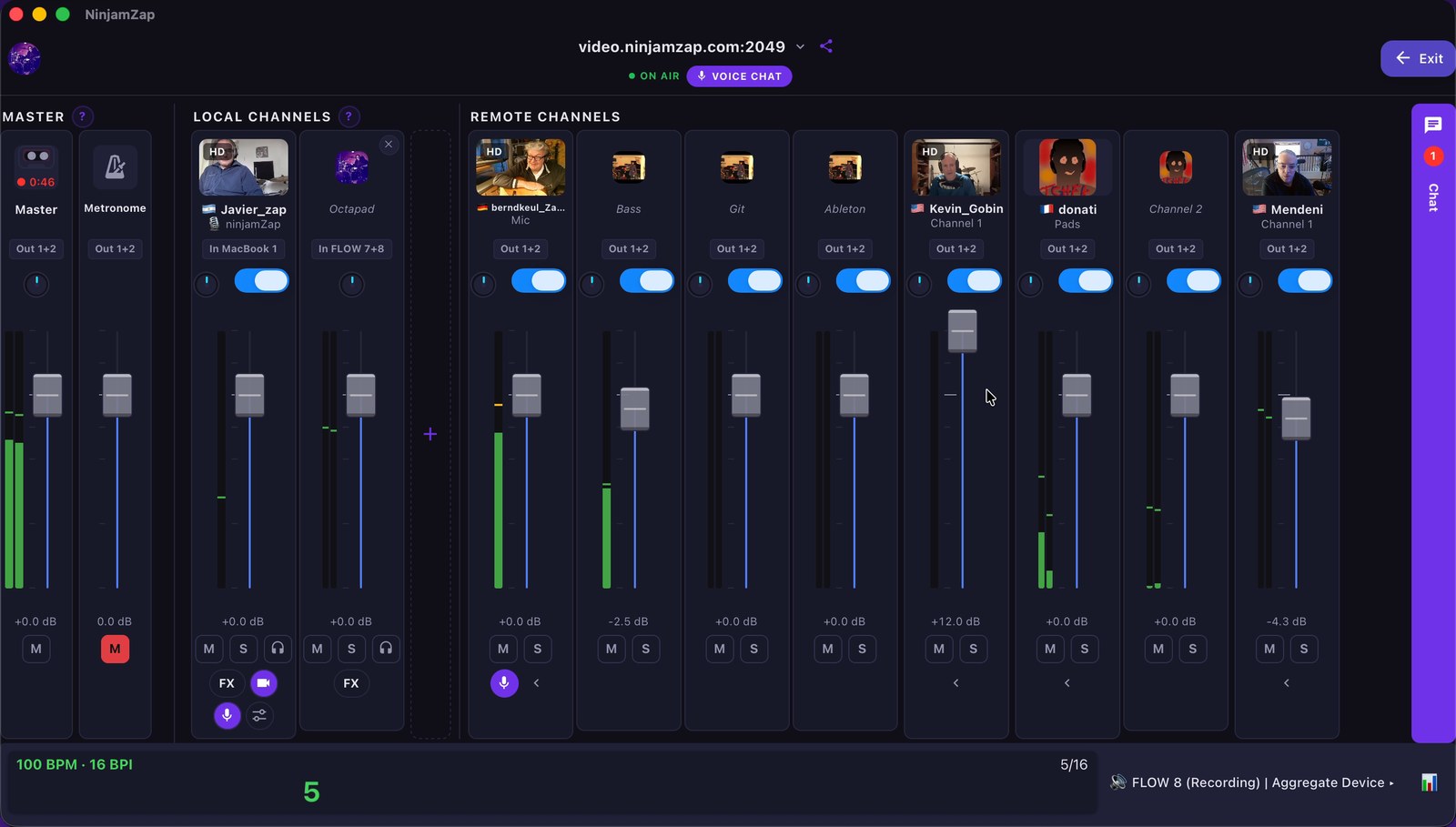Open the Master section help icon

(x=82, y=116)
